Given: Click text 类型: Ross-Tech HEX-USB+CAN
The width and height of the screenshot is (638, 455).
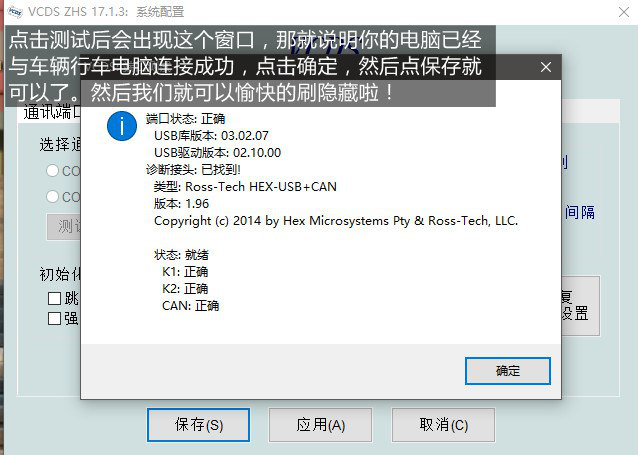Looking at the screenshot, I should click(x=245, y=186).
